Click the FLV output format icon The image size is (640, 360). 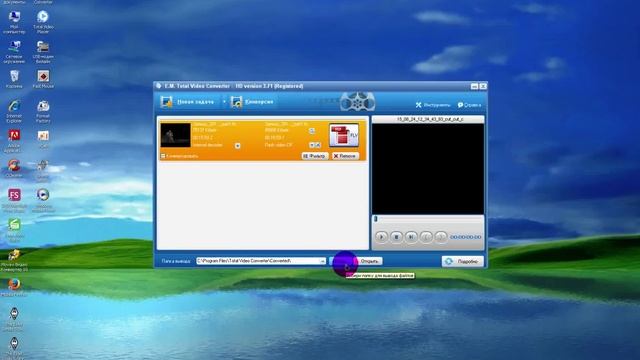[x=344, y=136]
